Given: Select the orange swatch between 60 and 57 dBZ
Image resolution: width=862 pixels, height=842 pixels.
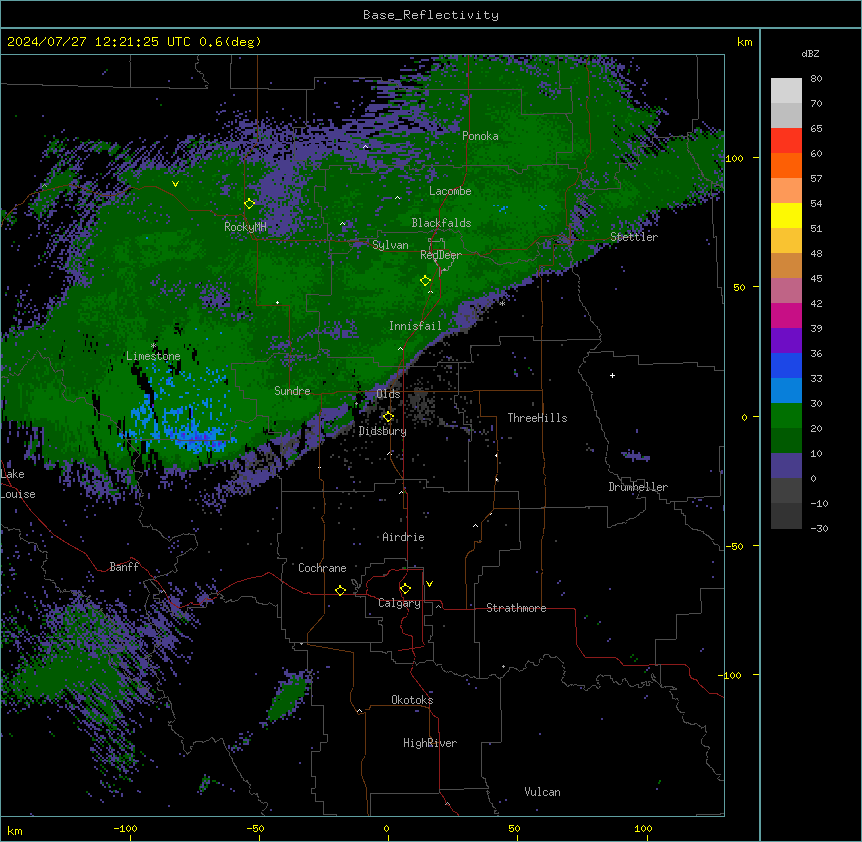Looking at the screenshot, I should tap(786, 165).
